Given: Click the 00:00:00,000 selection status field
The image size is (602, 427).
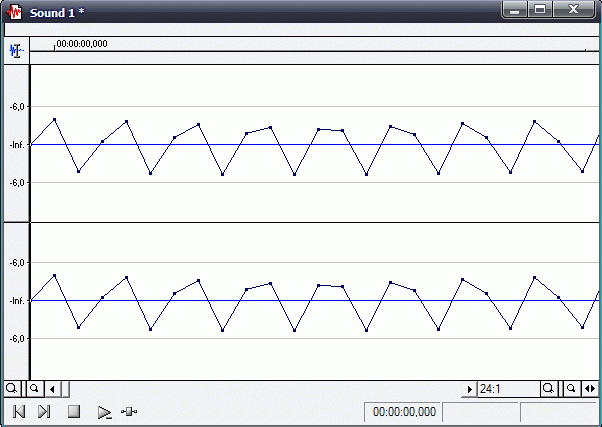Looking at the screenshot, I should click(x=403, y=411).
